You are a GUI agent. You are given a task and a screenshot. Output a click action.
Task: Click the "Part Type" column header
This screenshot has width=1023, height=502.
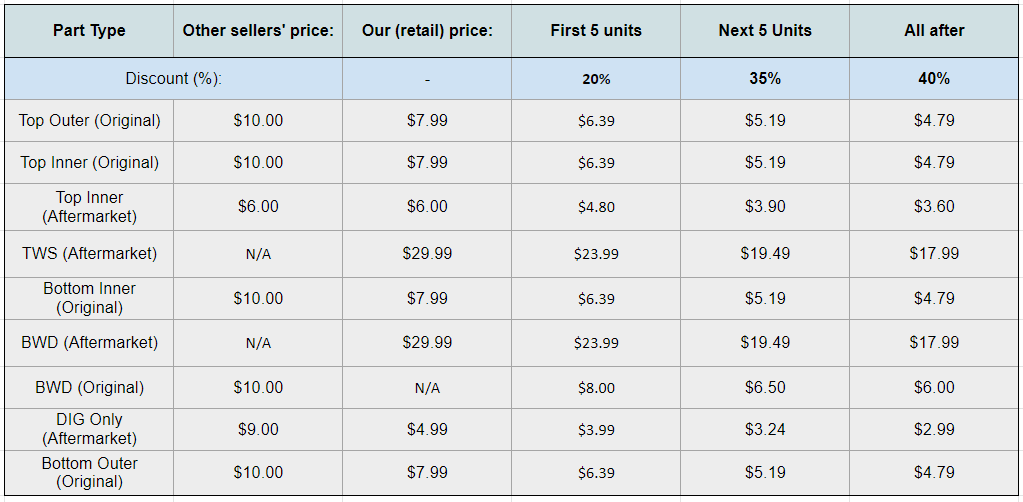(x=89, y=30)
